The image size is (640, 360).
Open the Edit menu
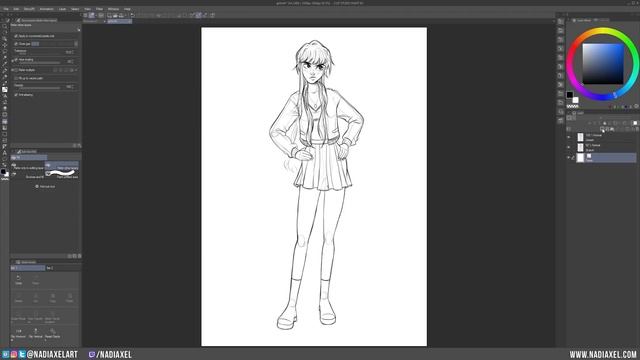pyautogui.click(x=16, y=9)
